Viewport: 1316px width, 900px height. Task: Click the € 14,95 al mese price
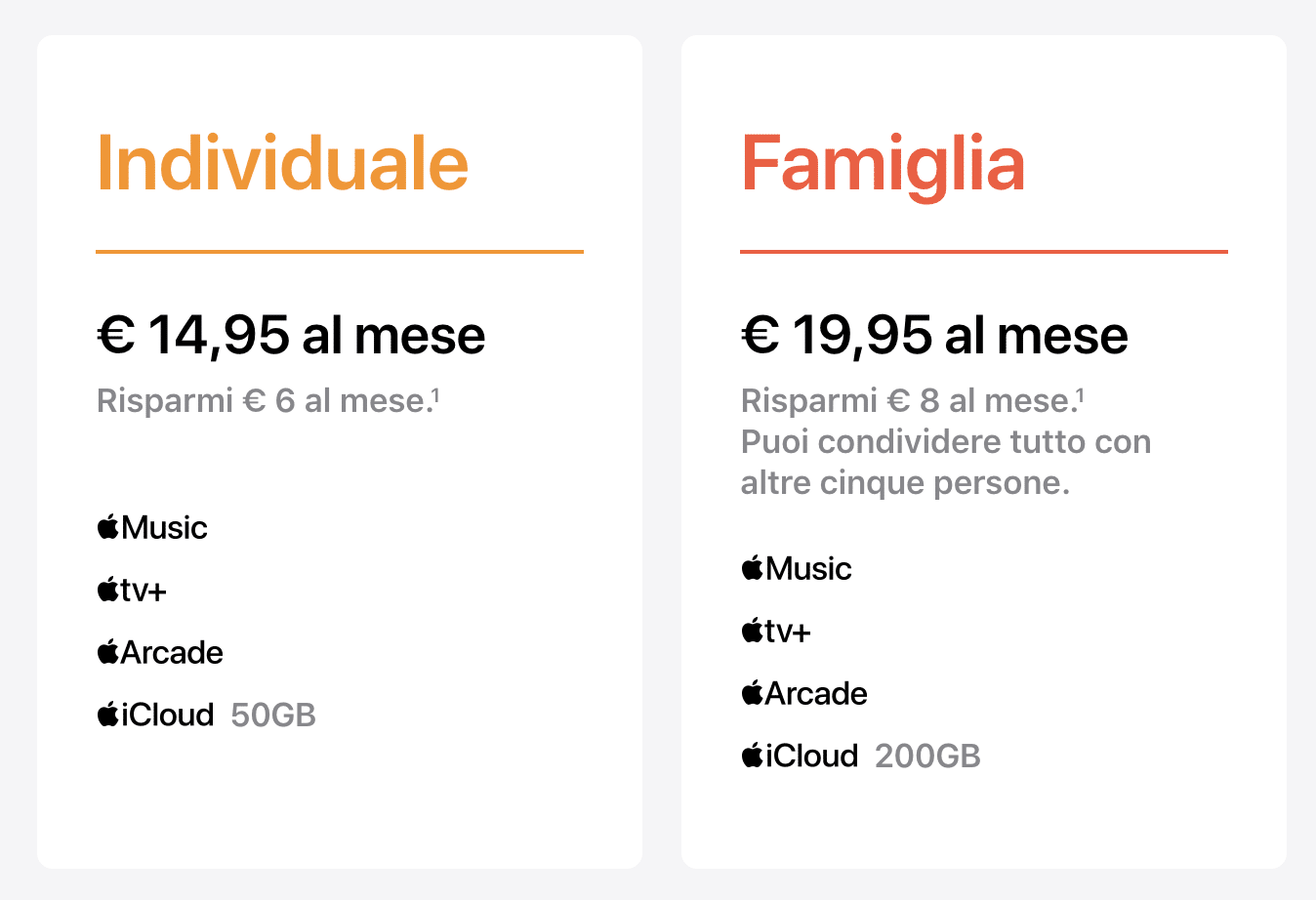click(x=291, y=336)
